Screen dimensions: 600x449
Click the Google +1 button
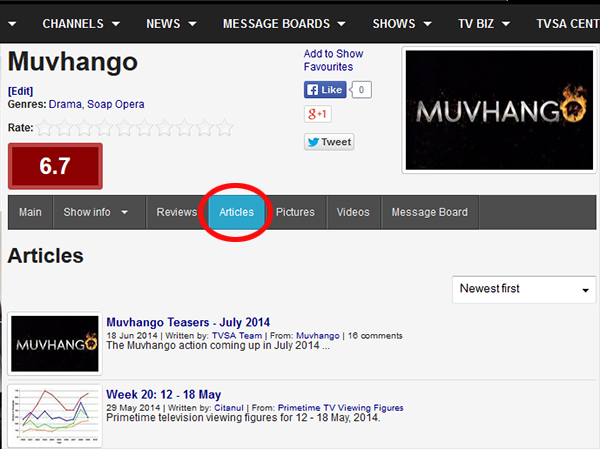[318, 114]
